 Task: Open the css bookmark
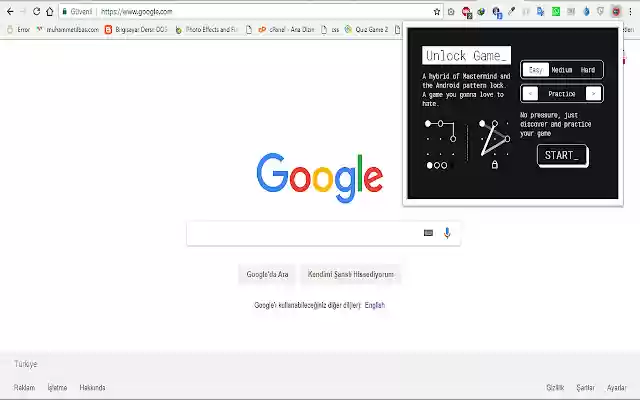(330, 29)
